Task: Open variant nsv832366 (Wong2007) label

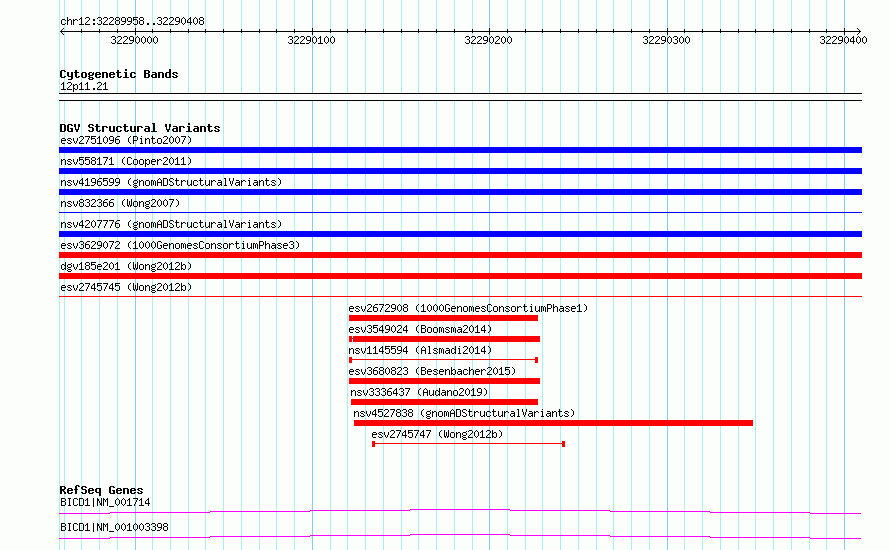Action: (120, 203)
